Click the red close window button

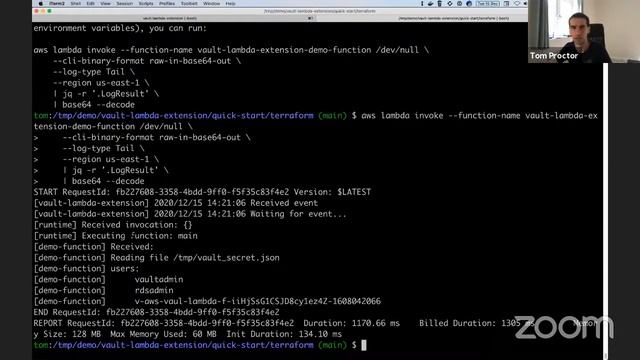click(x=37, y=11)
